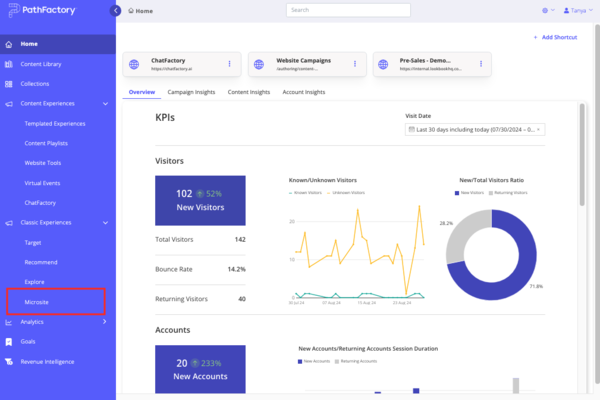Switch to the Overview tab

click(x=142, y=92)
